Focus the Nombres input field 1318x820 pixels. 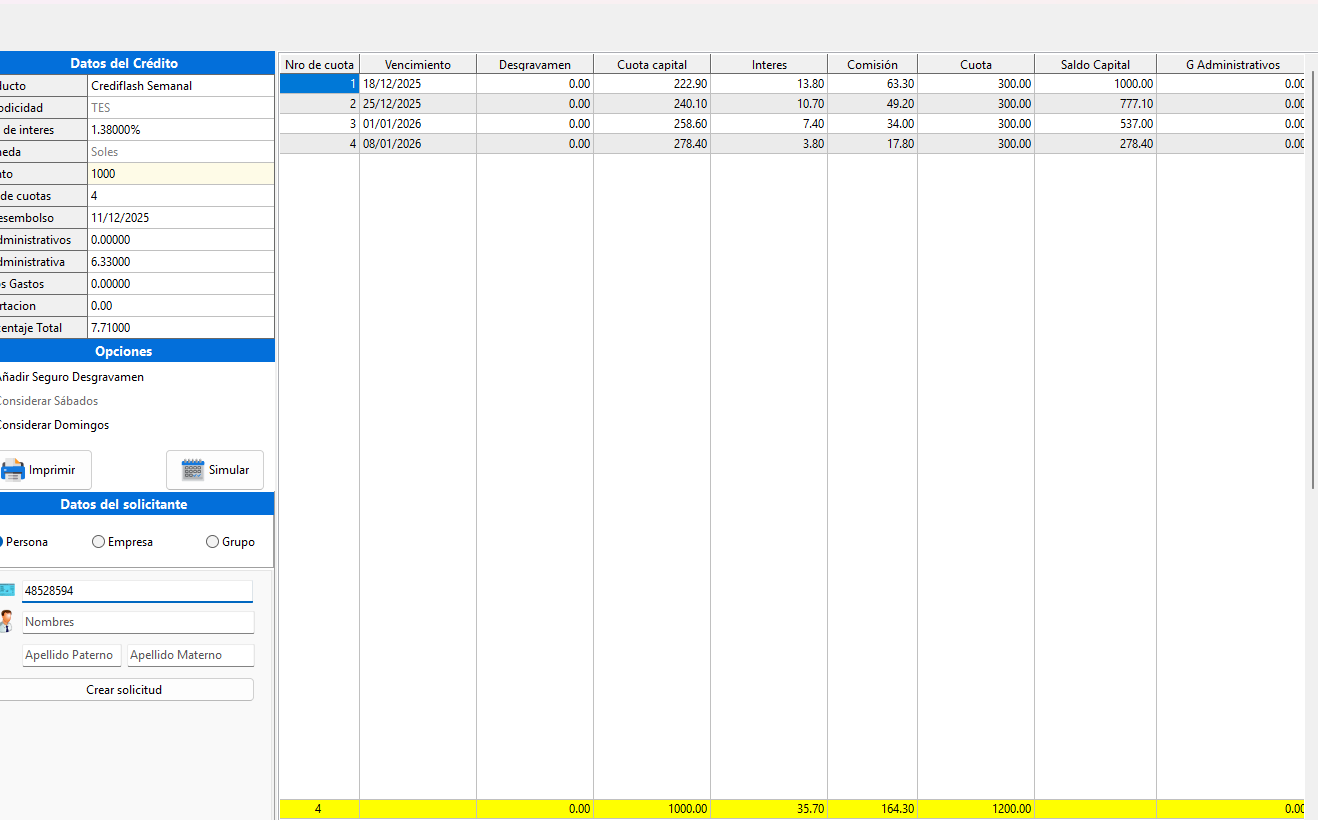tap(138, 622)
